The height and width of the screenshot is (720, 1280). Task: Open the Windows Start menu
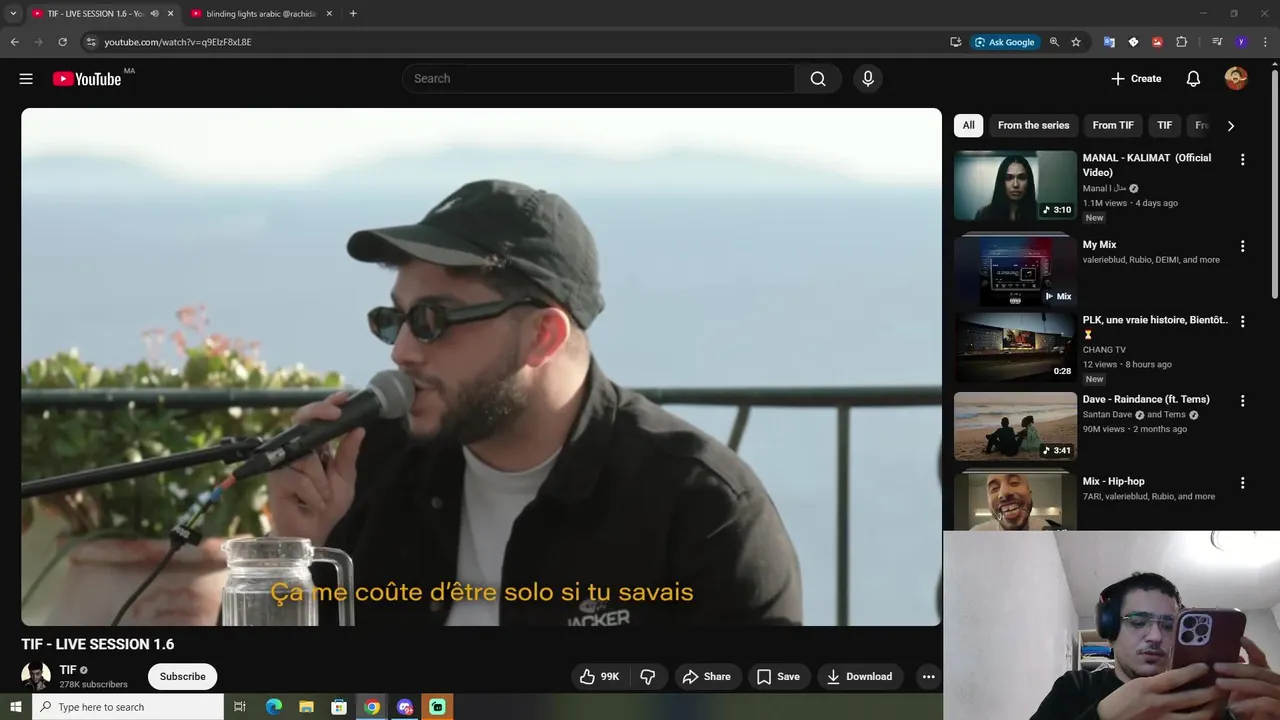point(15,707)
